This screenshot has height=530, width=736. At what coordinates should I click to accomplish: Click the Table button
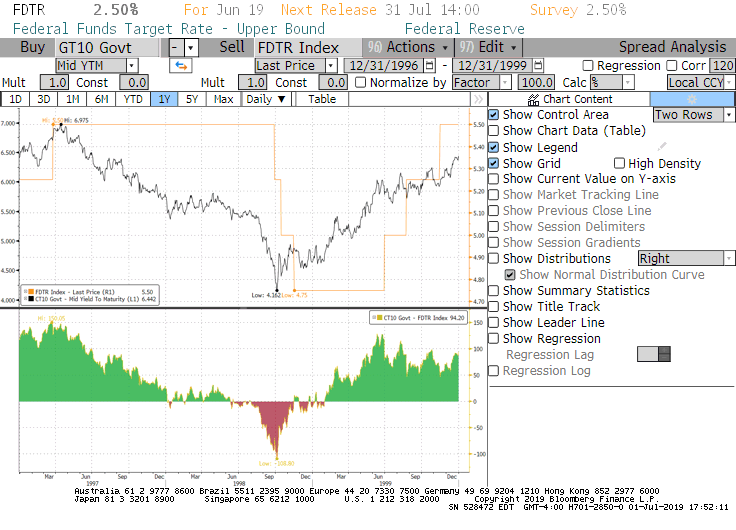pos(322,99)
